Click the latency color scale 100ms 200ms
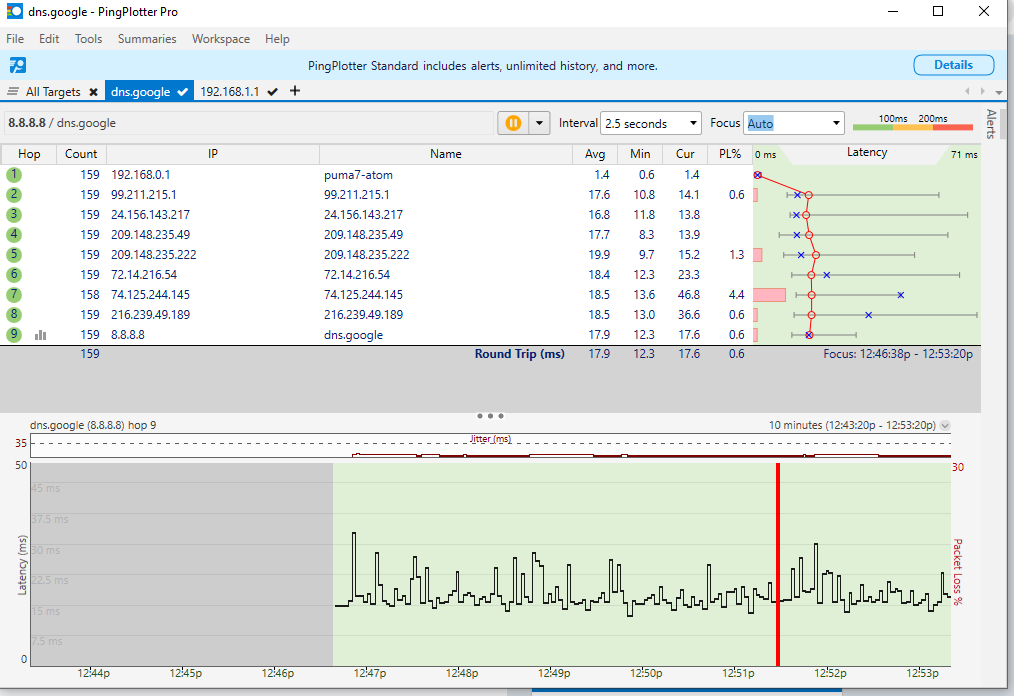 [x=912, y=123]
